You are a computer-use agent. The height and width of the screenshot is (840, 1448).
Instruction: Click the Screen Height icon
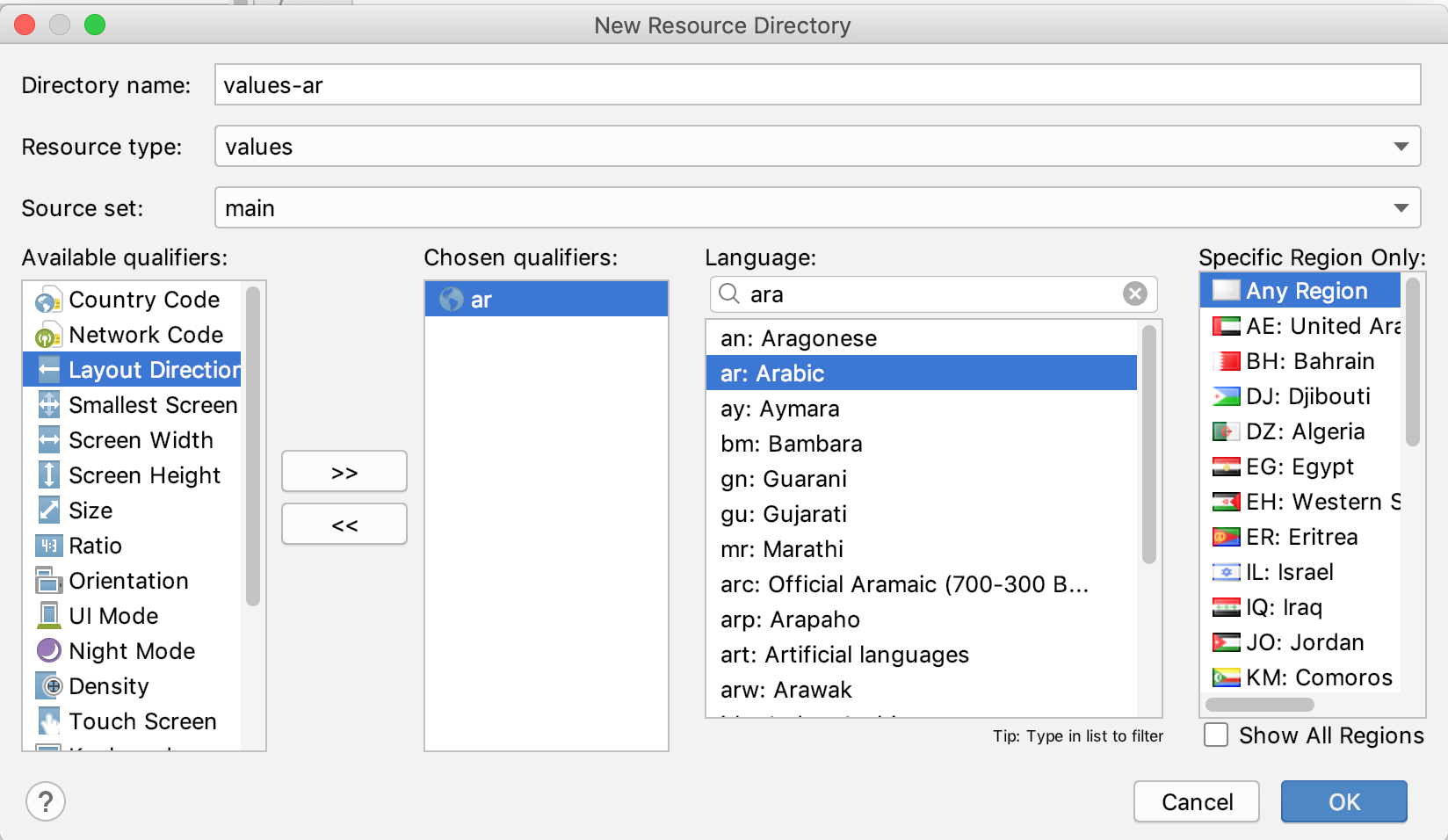(49, 475)
